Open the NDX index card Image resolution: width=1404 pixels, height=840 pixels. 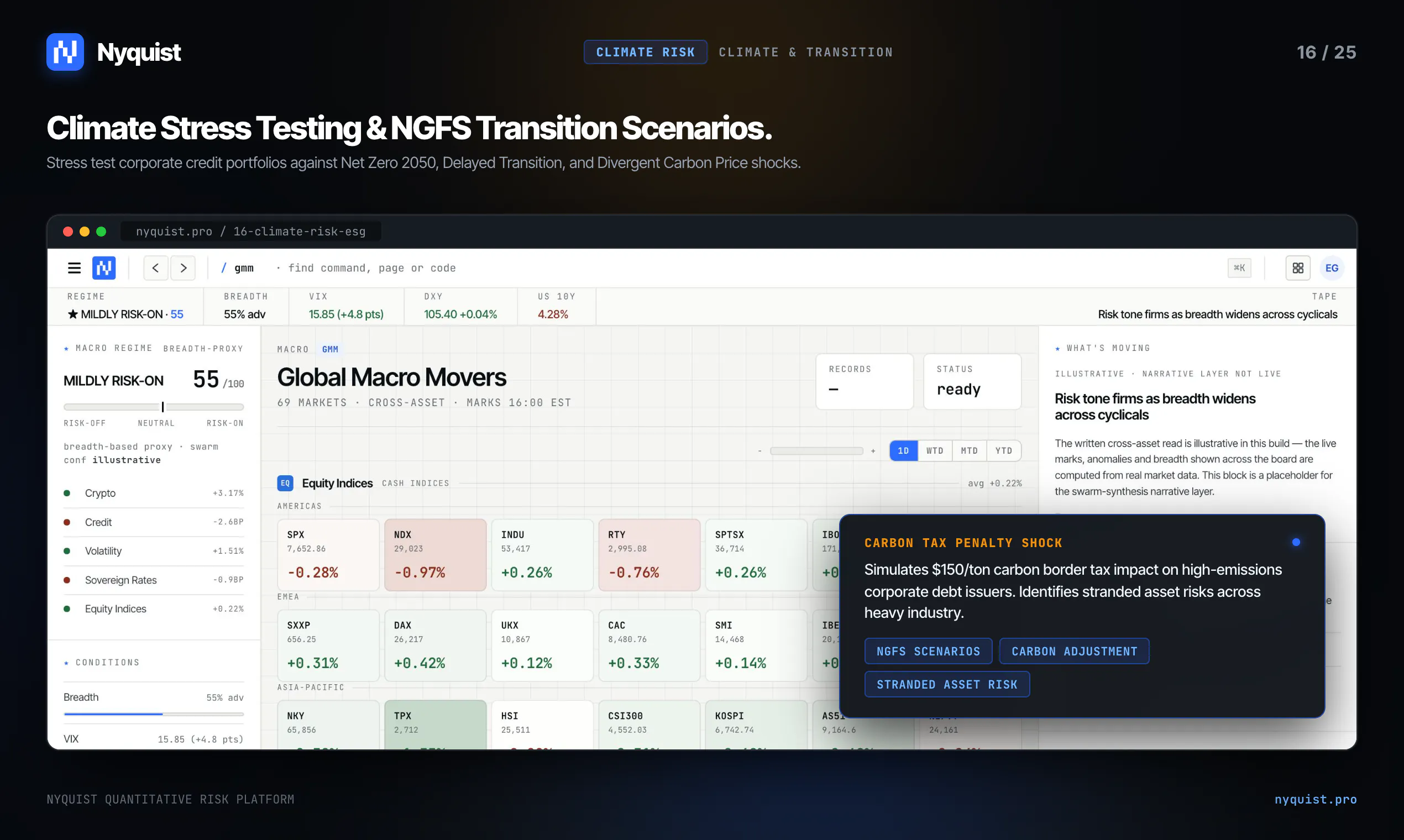[436, 555]
